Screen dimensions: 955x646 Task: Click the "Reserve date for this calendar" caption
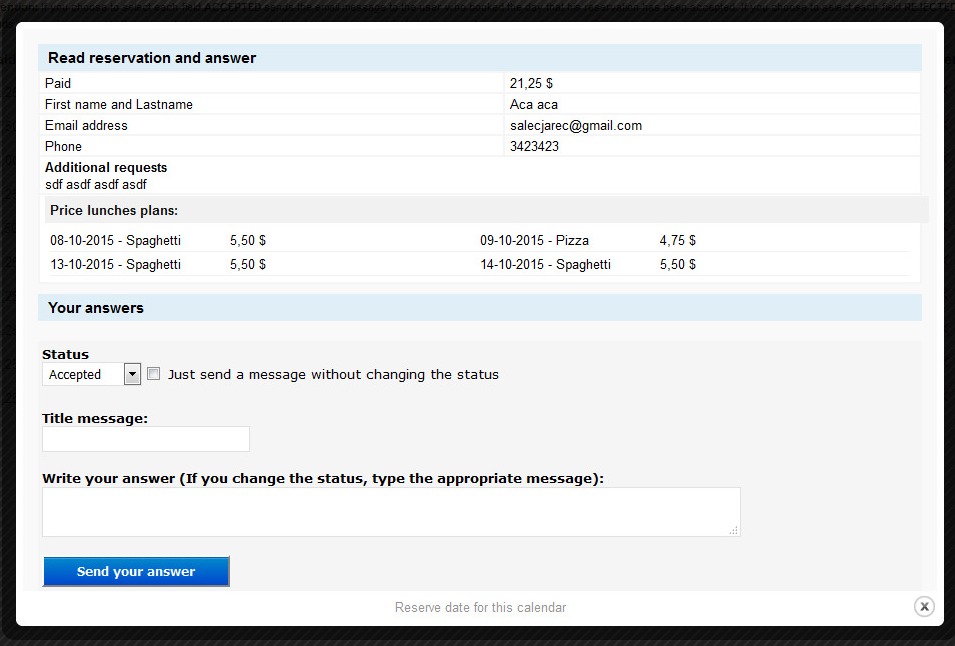click(480, 607)
